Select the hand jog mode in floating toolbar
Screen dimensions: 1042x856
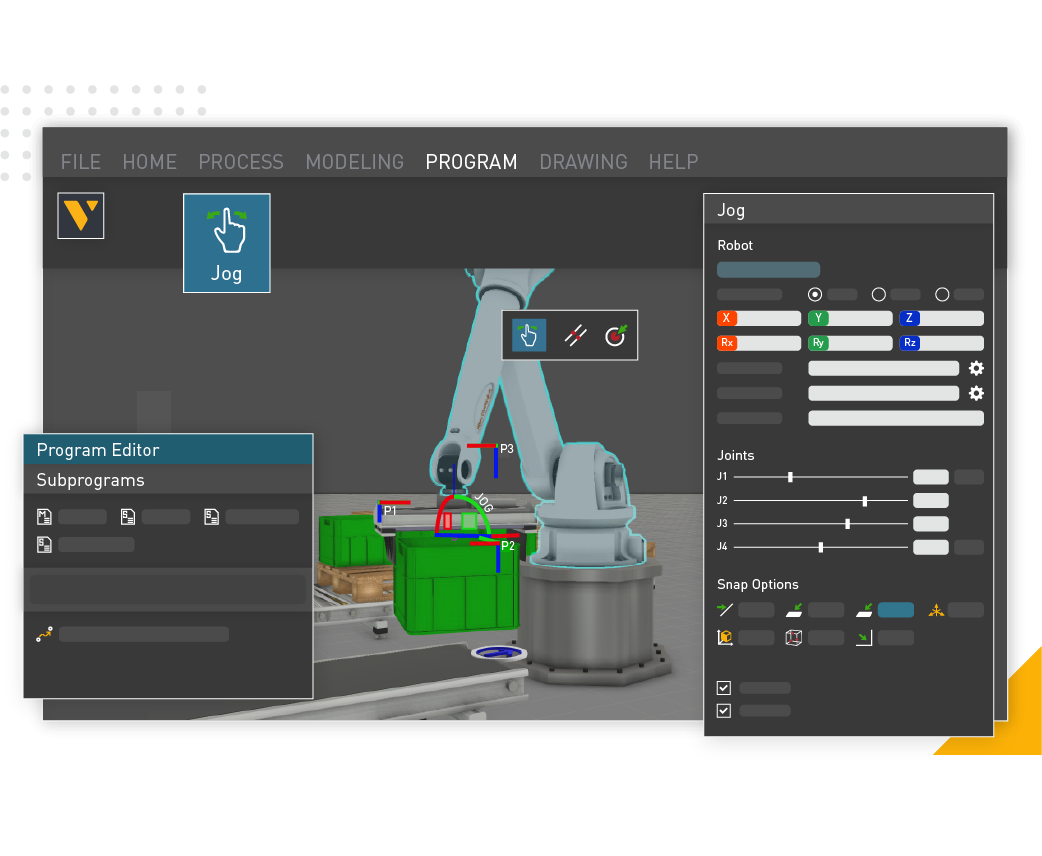pos(529,335)
